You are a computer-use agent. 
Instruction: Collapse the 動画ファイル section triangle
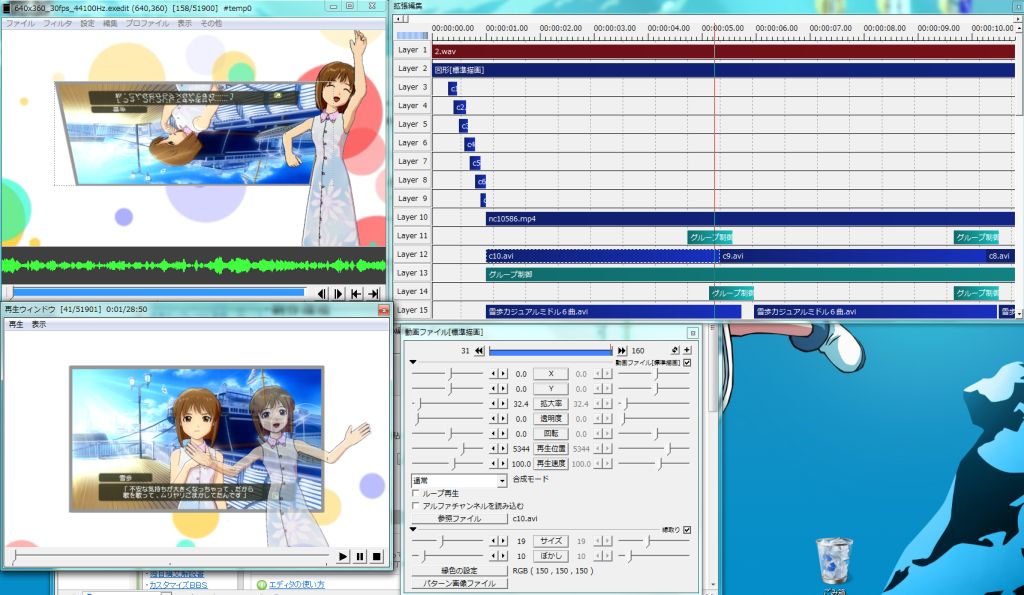tap(413, 362)
